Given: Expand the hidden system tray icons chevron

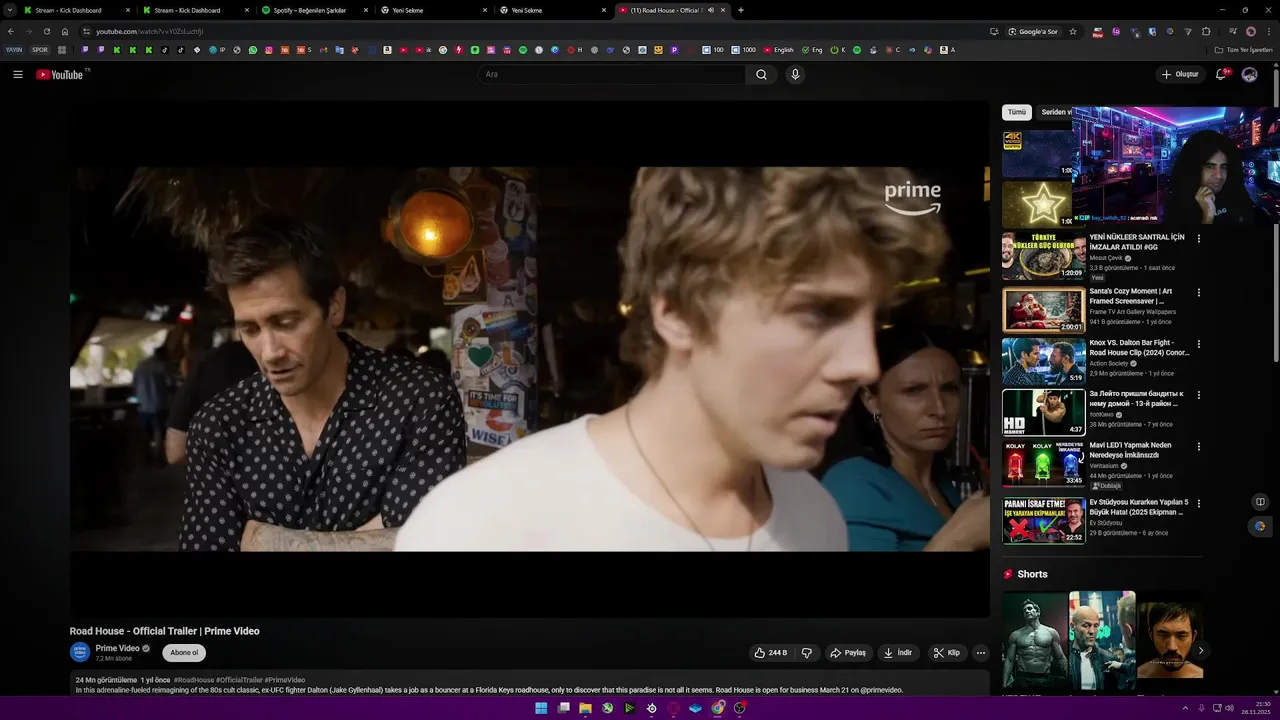Looking at the screenshot, I should (x=1185, y=708).
